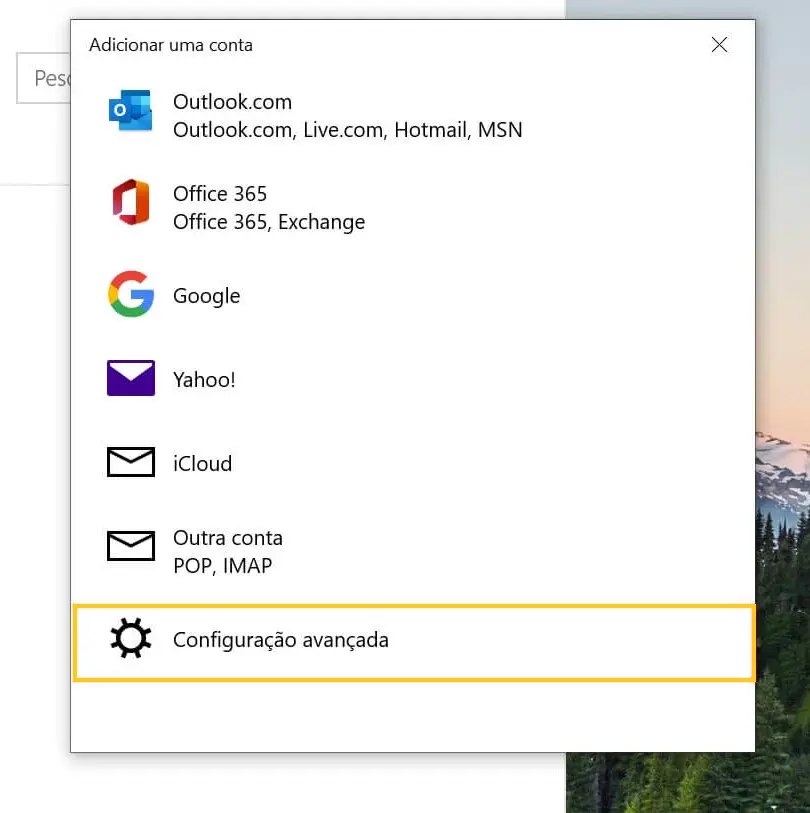Click the gear icon for Configuração avançada
Viewport: 810px width, 813px height.
pyautogui.click(x=131, y=638)
